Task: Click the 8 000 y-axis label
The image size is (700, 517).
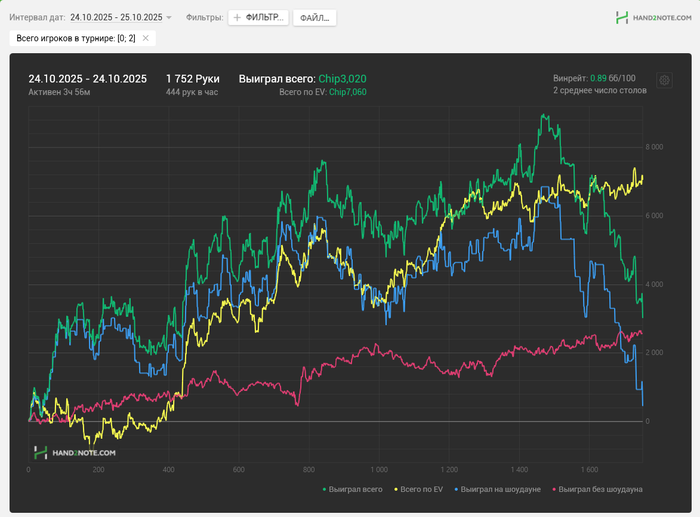Action: tap(654, 147)
